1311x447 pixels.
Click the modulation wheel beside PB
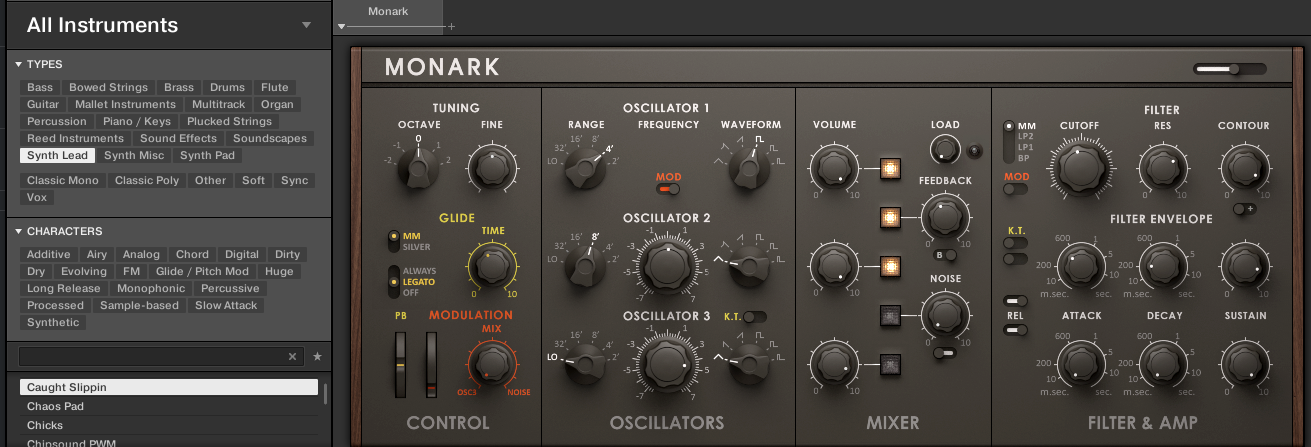coord(432,363)
